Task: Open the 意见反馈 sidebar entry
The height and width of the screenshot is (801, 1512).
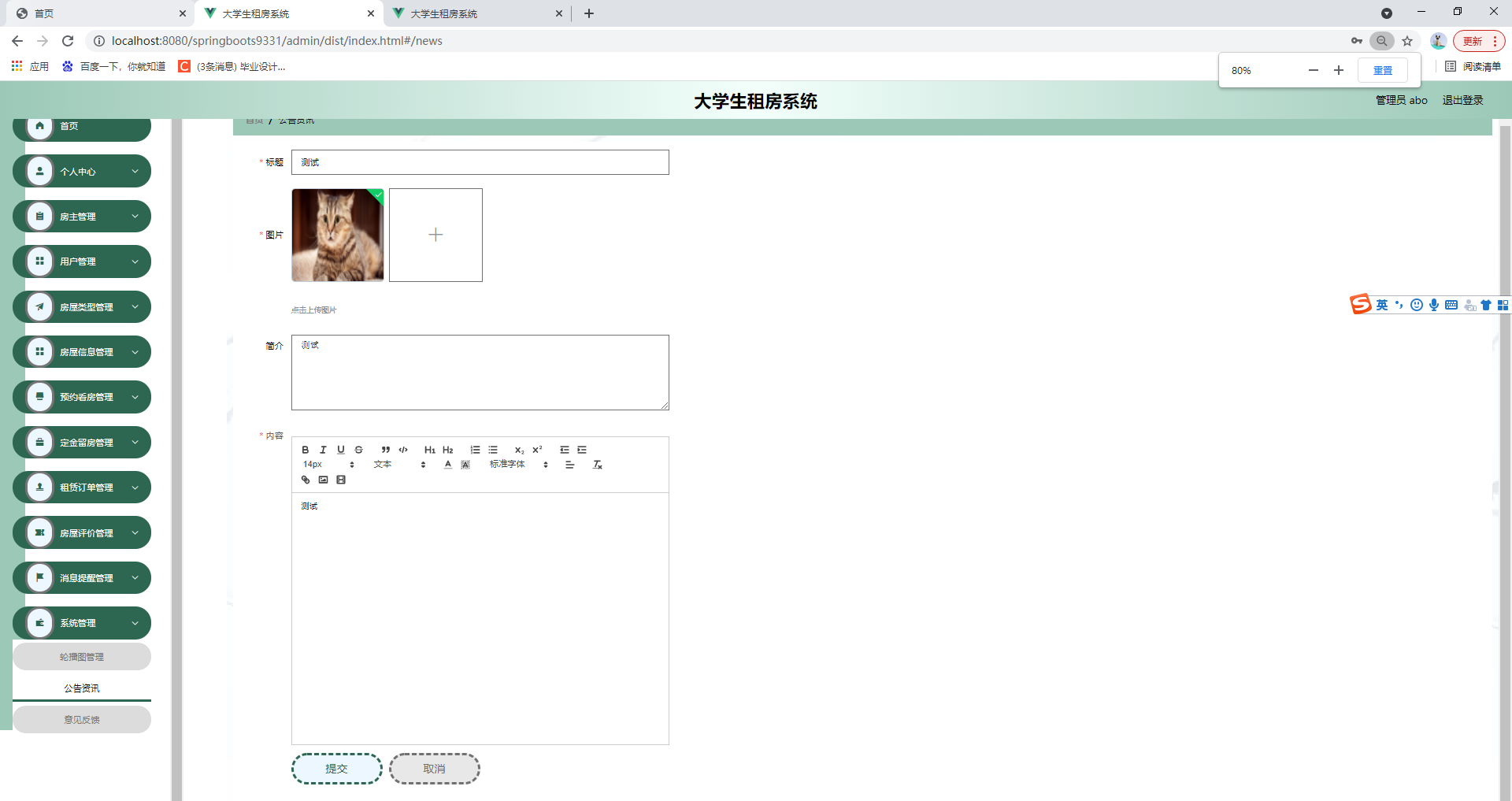Action: [82, 719]
